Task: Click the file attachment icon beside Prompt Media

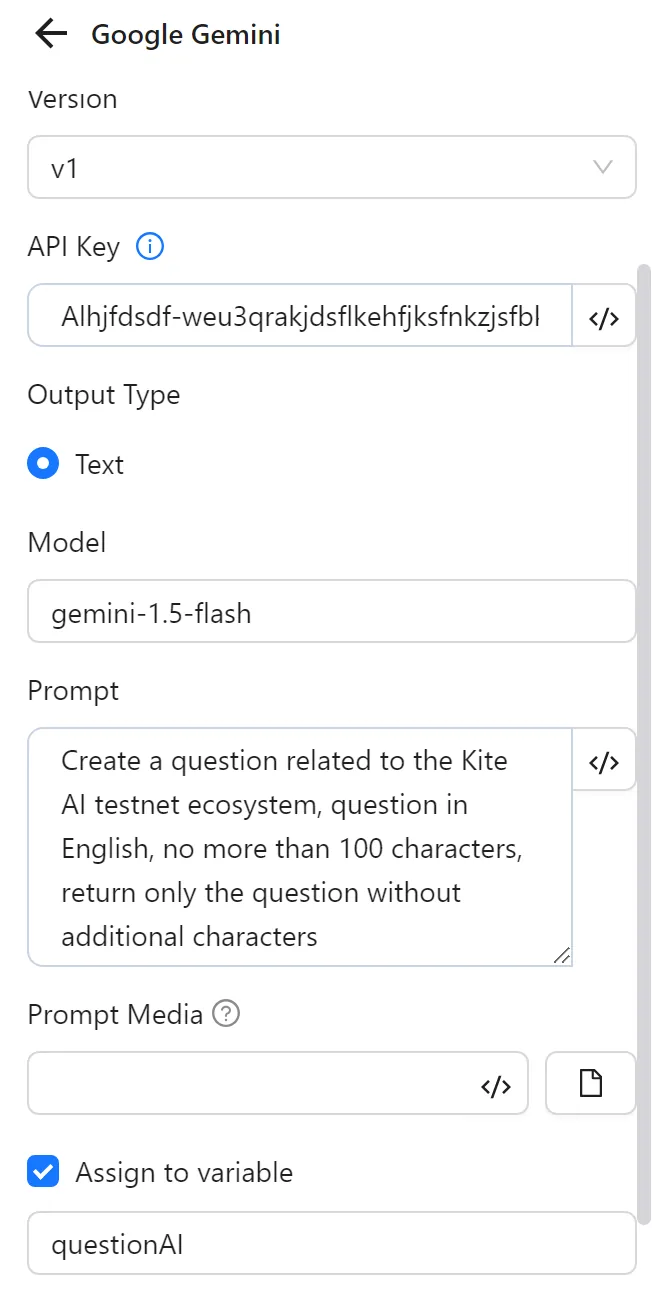Action: (590, 1084)
